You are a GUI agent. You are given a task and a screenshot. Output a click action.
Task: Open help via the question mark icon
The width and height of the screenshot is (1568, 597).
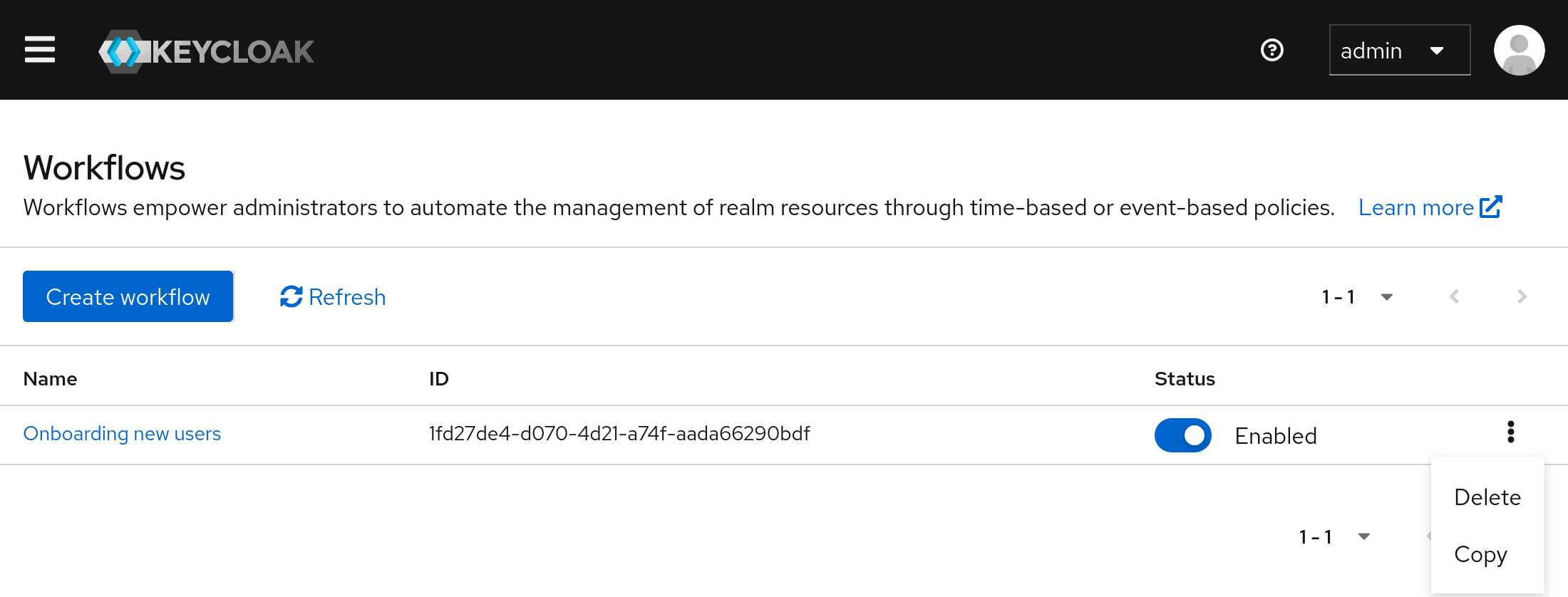pyautogui.click(x=1272, y=50)
